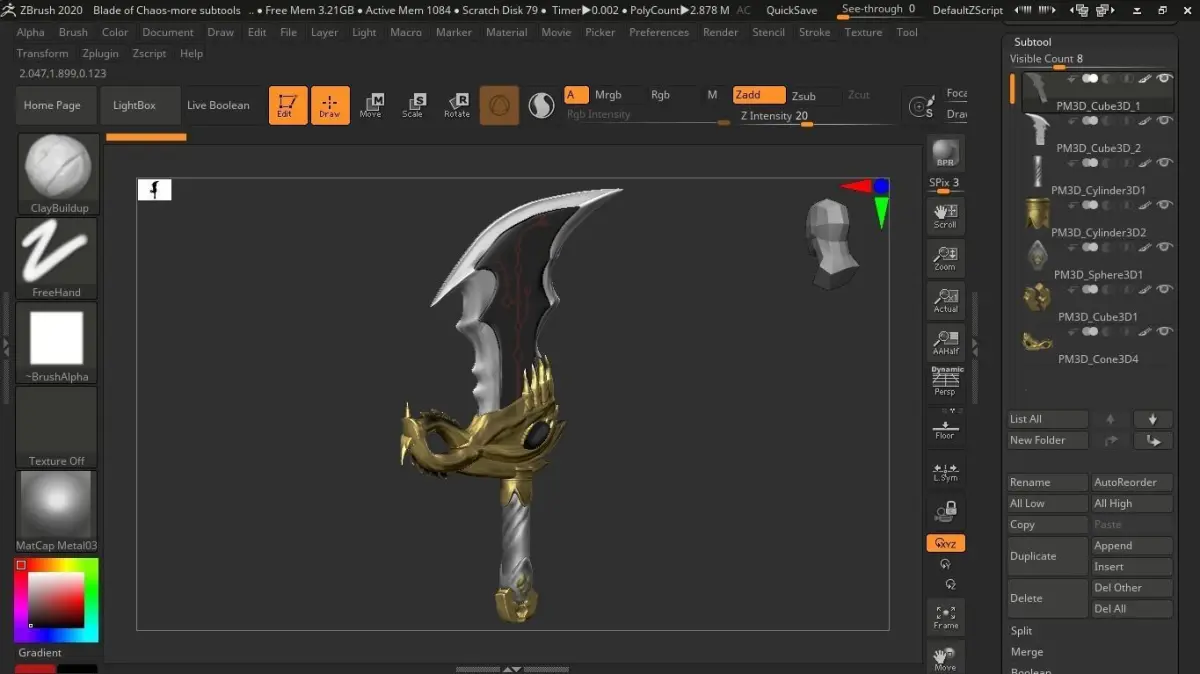Click head orientation camera widget
Viewport: 1200px width, 674px height.
click(x=830, y=244)
